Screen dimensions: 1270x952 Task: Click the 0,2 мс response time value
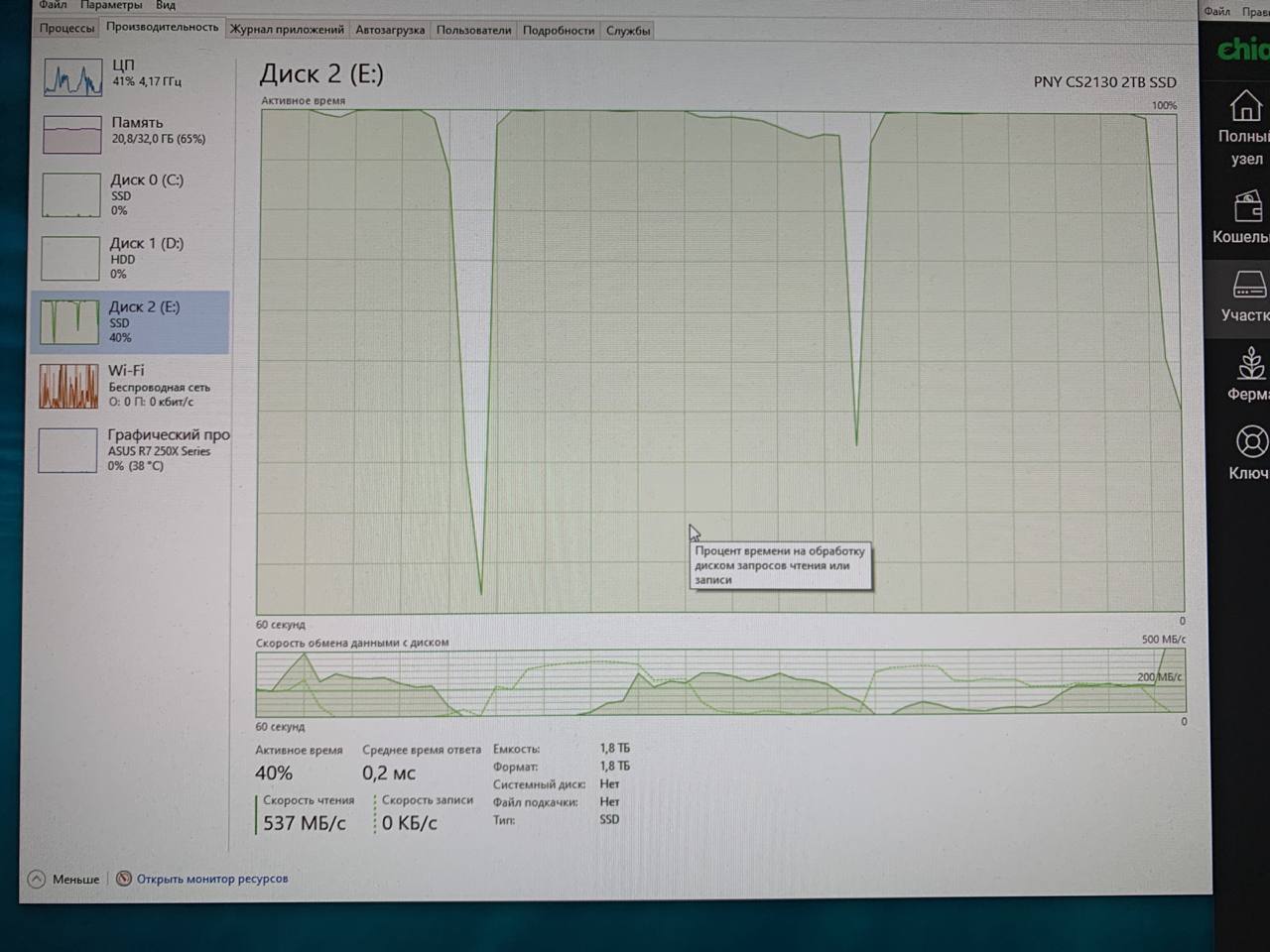[x=389, y=773]
